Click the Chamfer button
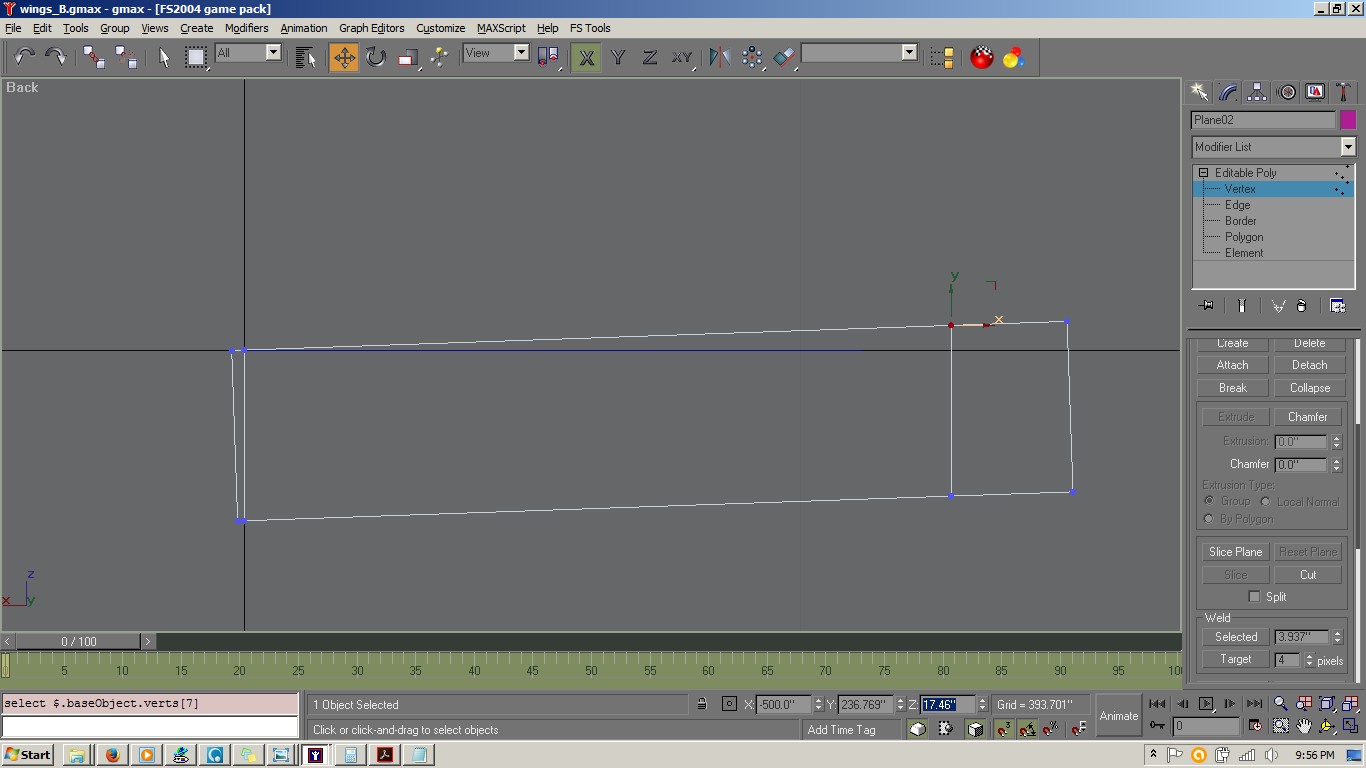1366x768 pixels. click(x=1308, y=417)
